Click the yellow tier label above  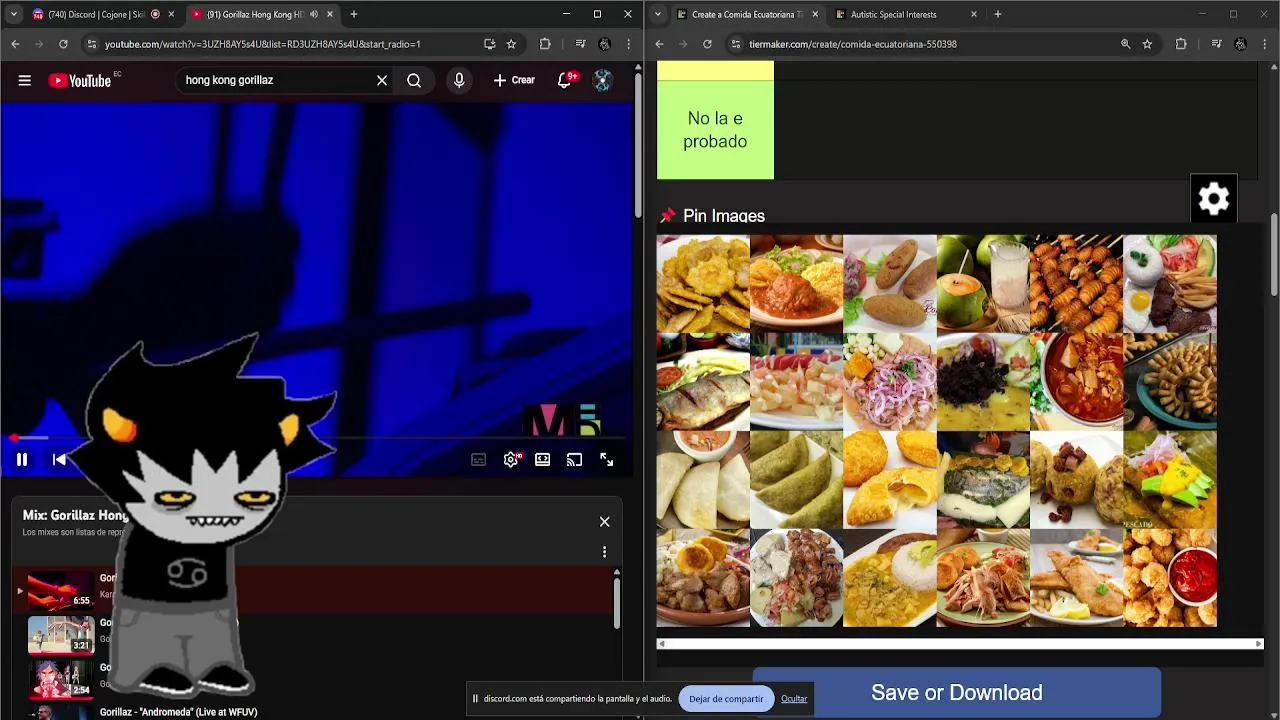pos(715,70)
